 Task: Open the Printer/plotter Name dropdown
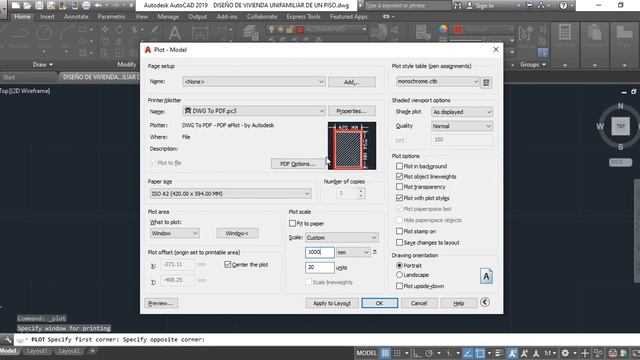click(254, 111)
